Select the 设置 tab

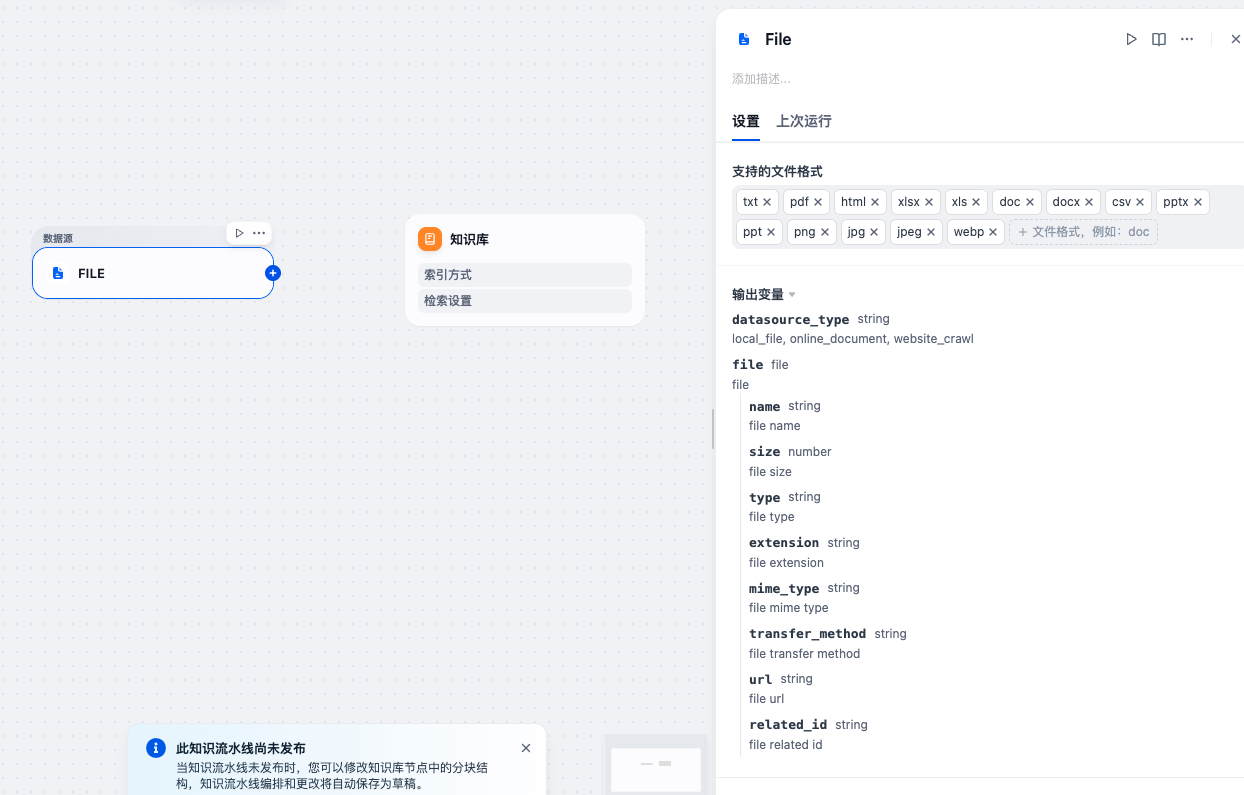coord(745,121)
